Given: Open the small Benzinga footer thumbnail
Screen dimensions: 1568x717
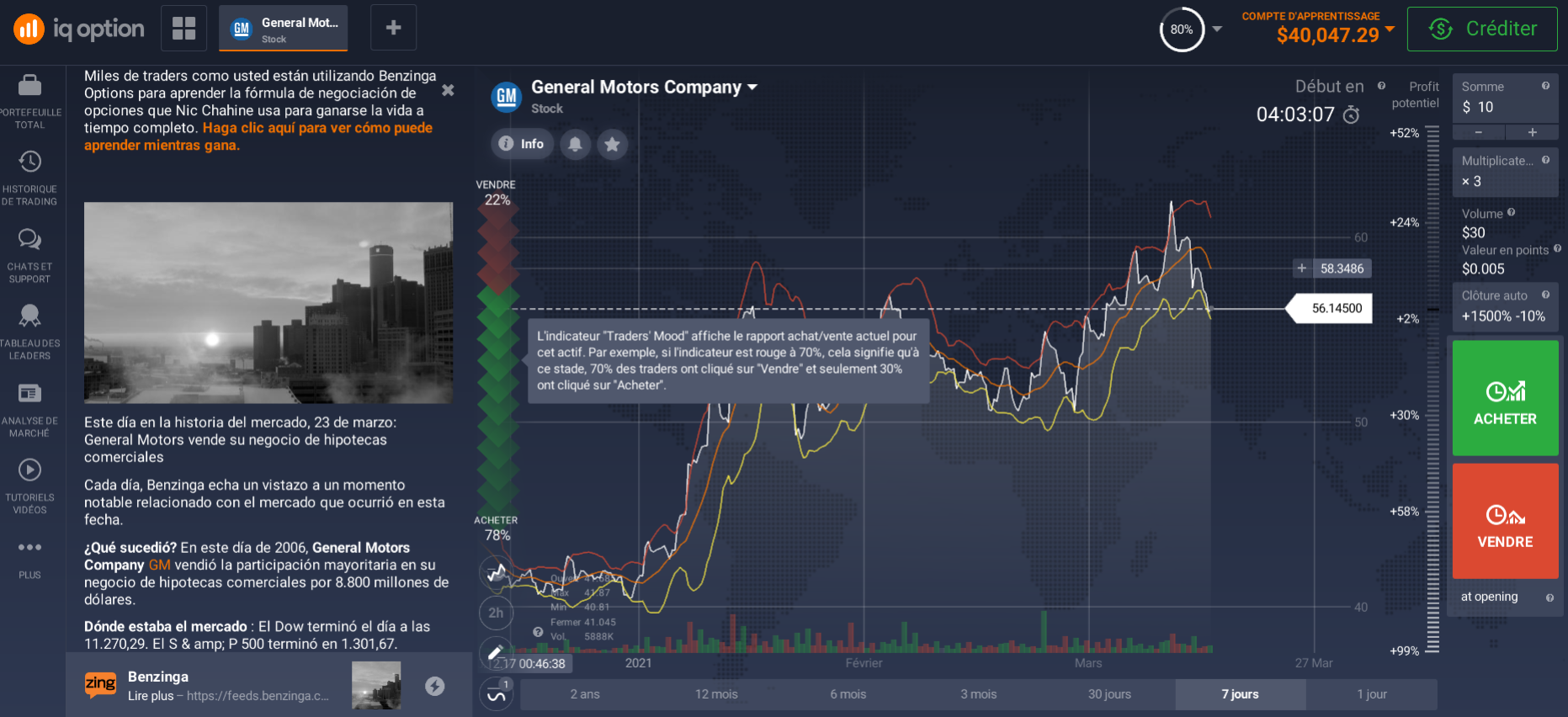Looking at the screenshot, I should [x=376, y=686].
